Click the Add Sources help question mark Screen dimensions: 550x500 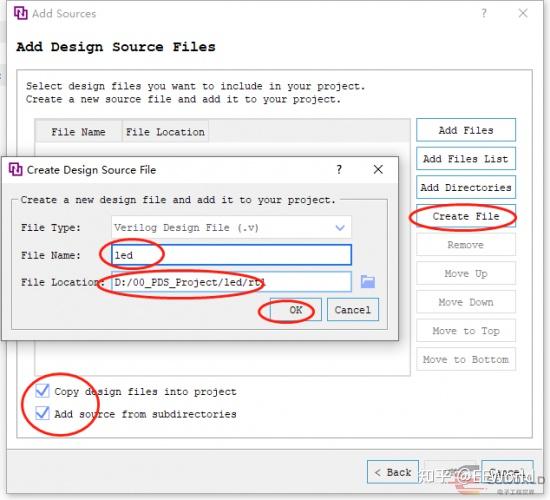point(484,13)
